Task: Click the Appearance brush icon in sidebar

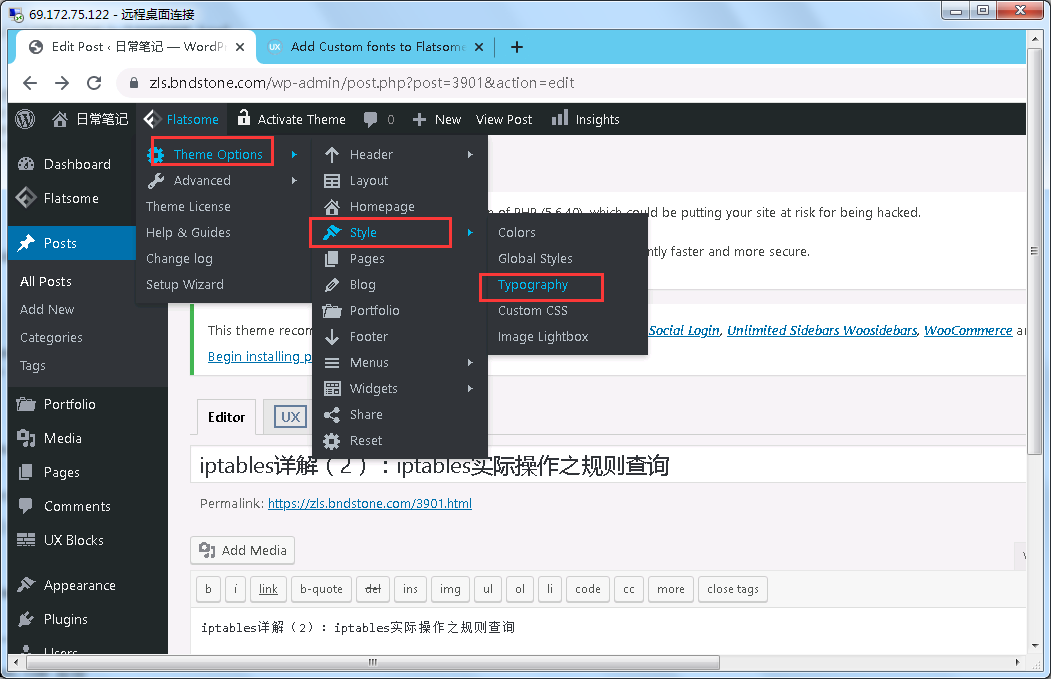Action: pyautogui.click(x=26, y=585)
